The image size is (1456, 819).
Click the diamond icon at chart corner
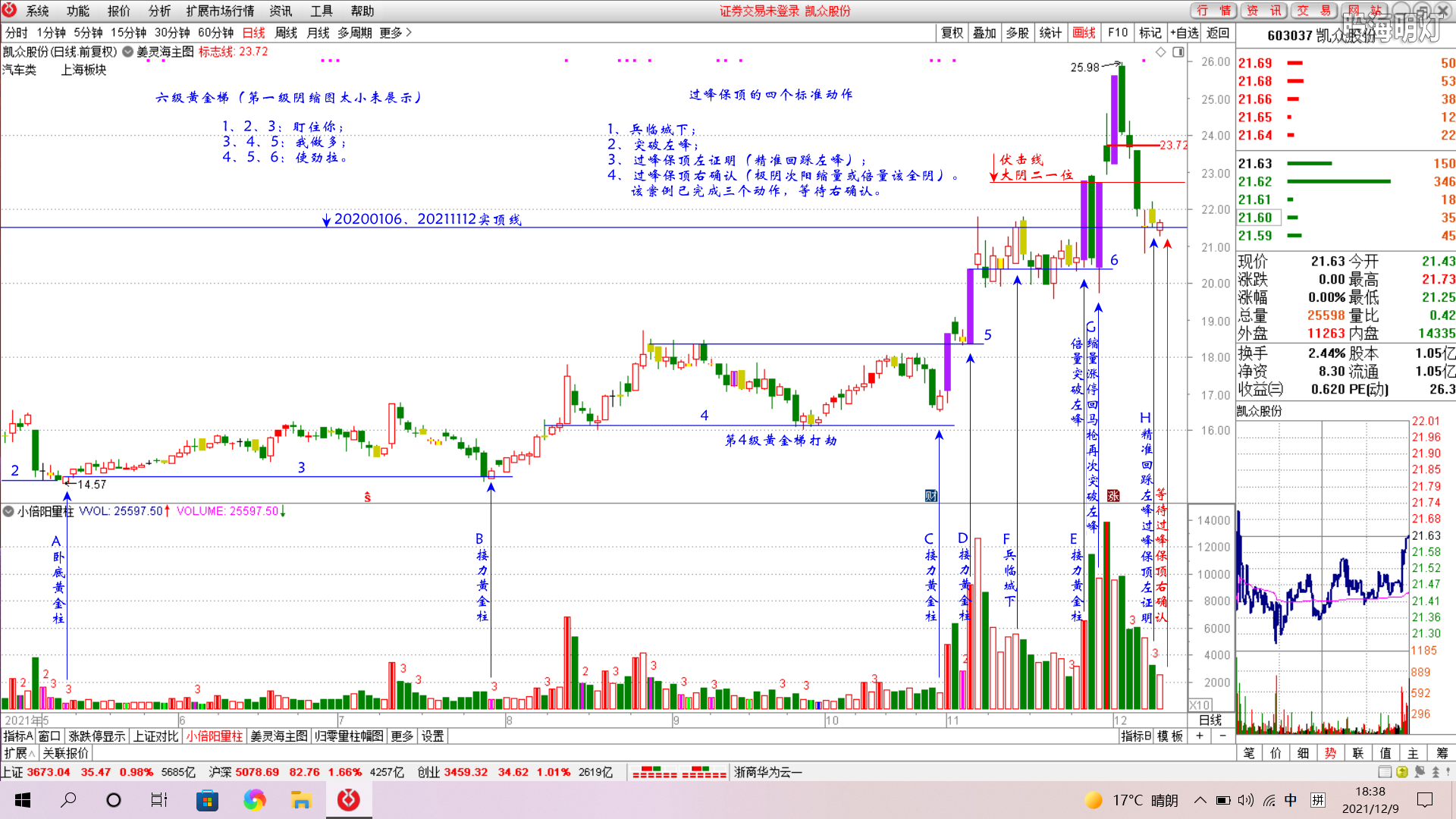[x=1161, y=52]
